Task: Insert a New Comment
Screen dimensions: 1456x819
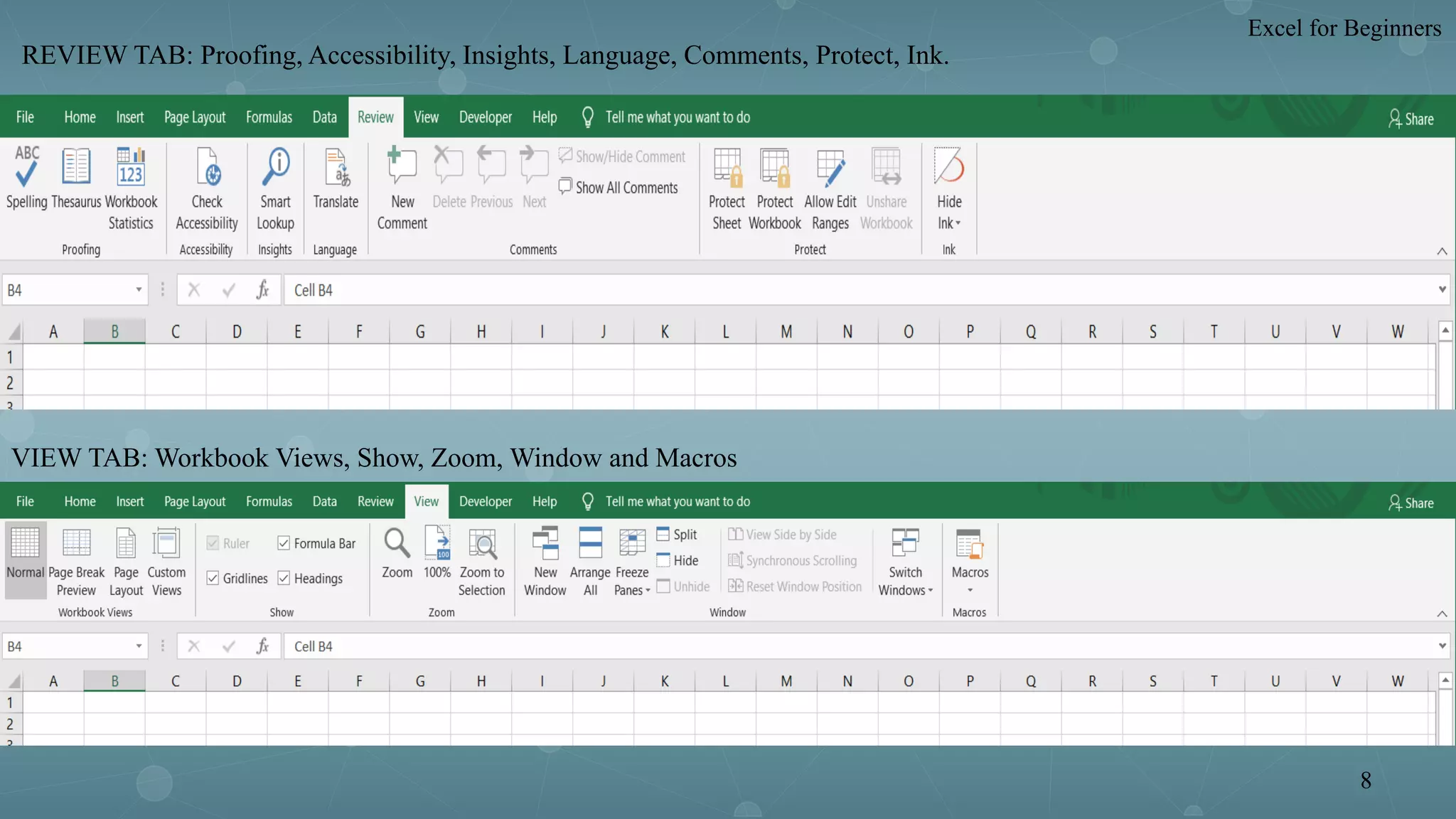Action: pyautogui.click(x=402, y=188)
